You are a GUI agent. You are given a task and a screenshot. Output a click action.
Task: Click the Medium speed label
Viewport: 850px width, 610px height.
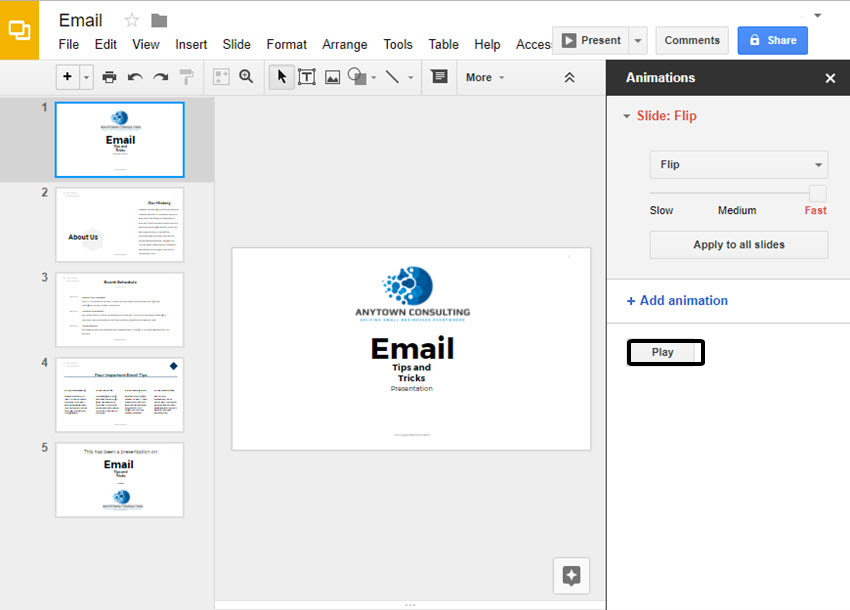pyautogui.click(x=737, y=210)
